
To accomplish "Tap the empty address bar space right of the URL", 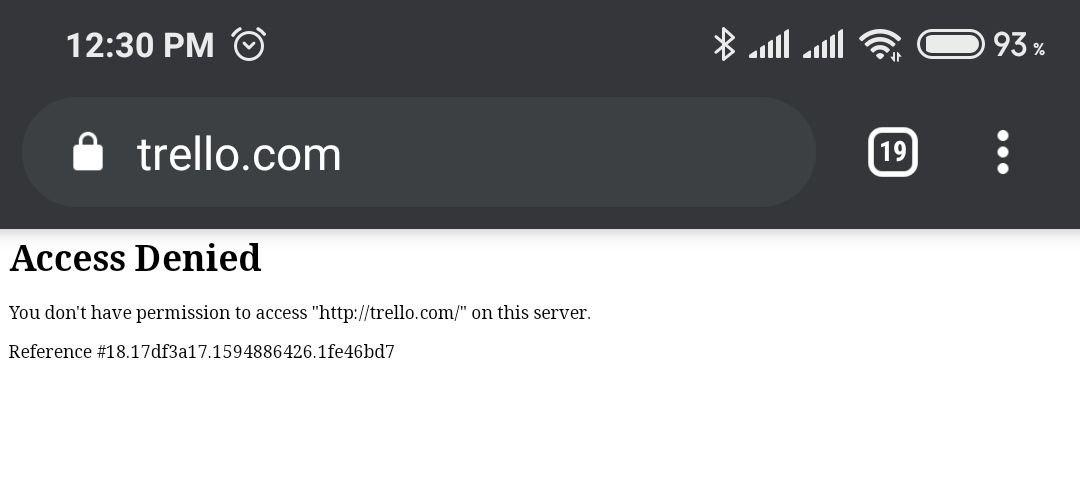I will pos(579,152).
